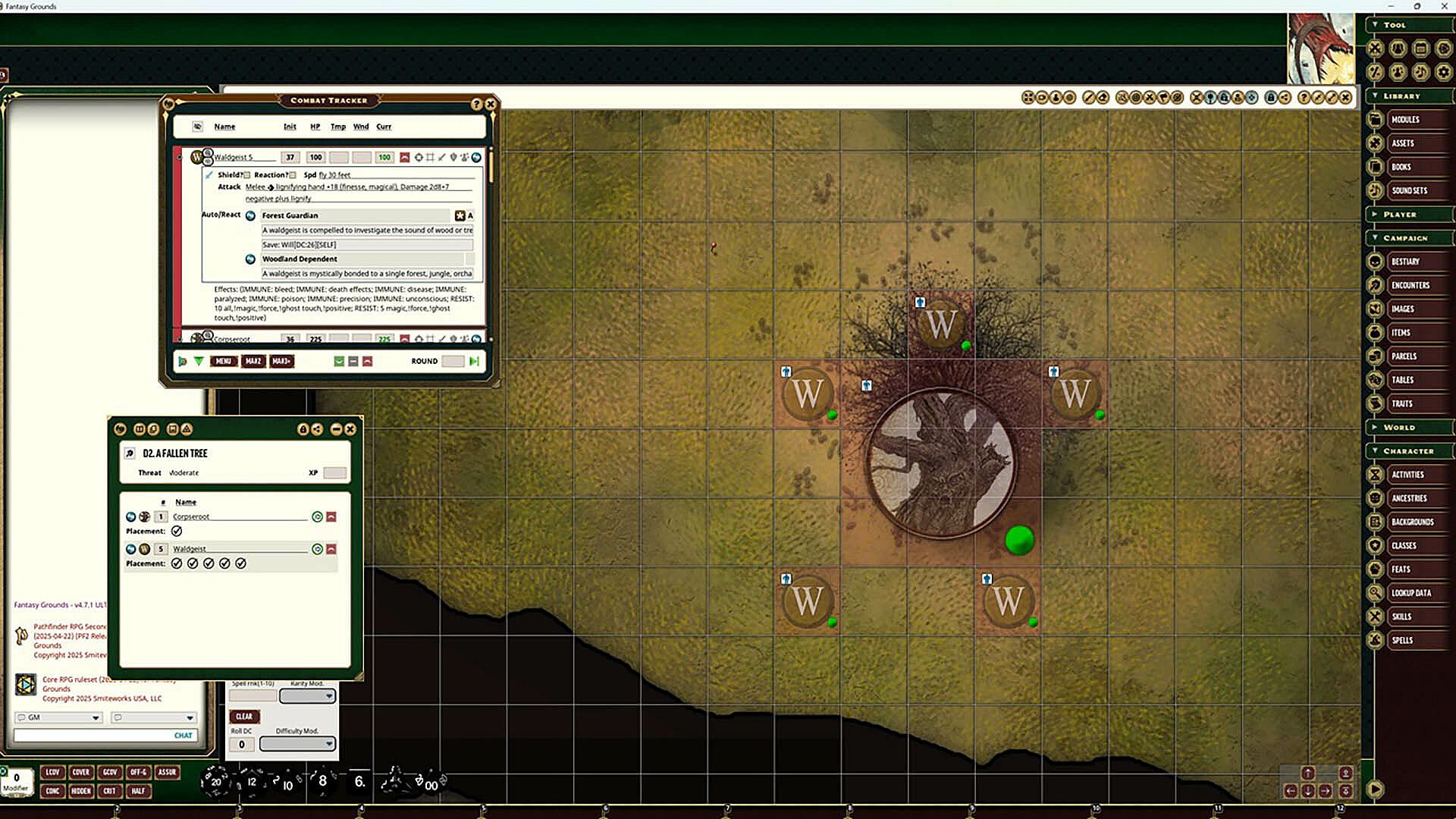
Task: Click the next round arrow icon
Action: (475, 361)
